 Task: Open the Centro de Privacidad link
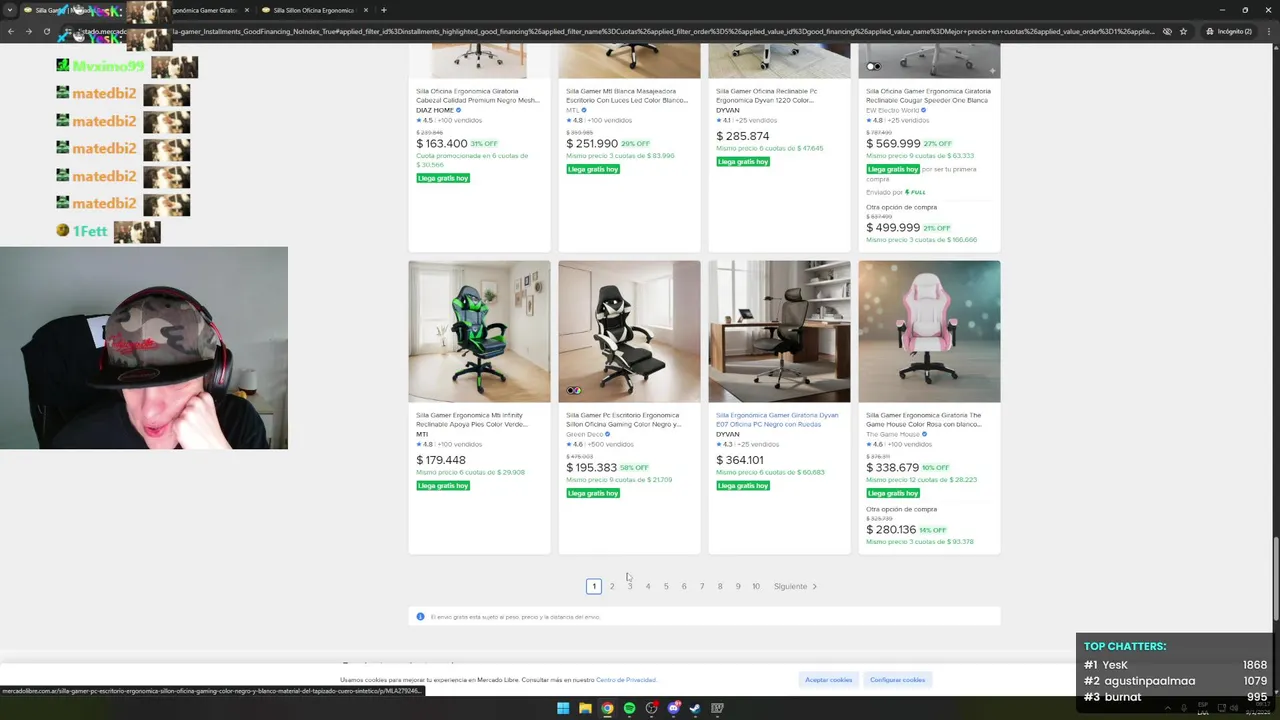click(626, 680)
